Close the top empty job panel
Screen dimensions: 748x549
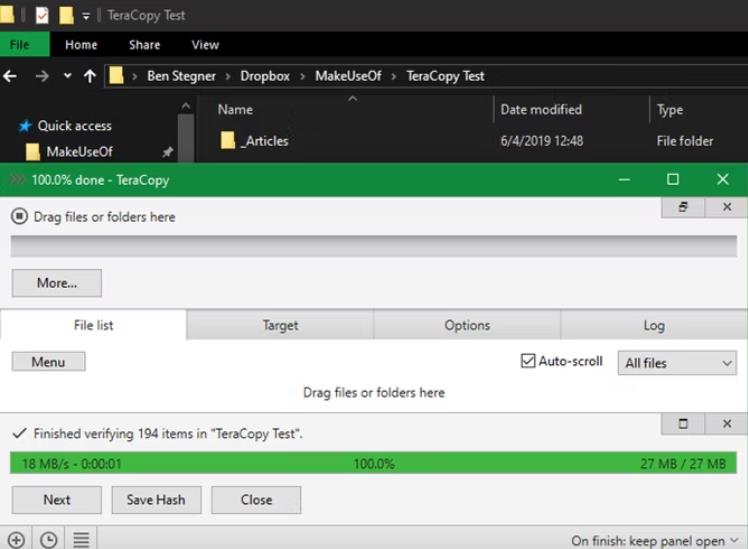pos(726,206)
